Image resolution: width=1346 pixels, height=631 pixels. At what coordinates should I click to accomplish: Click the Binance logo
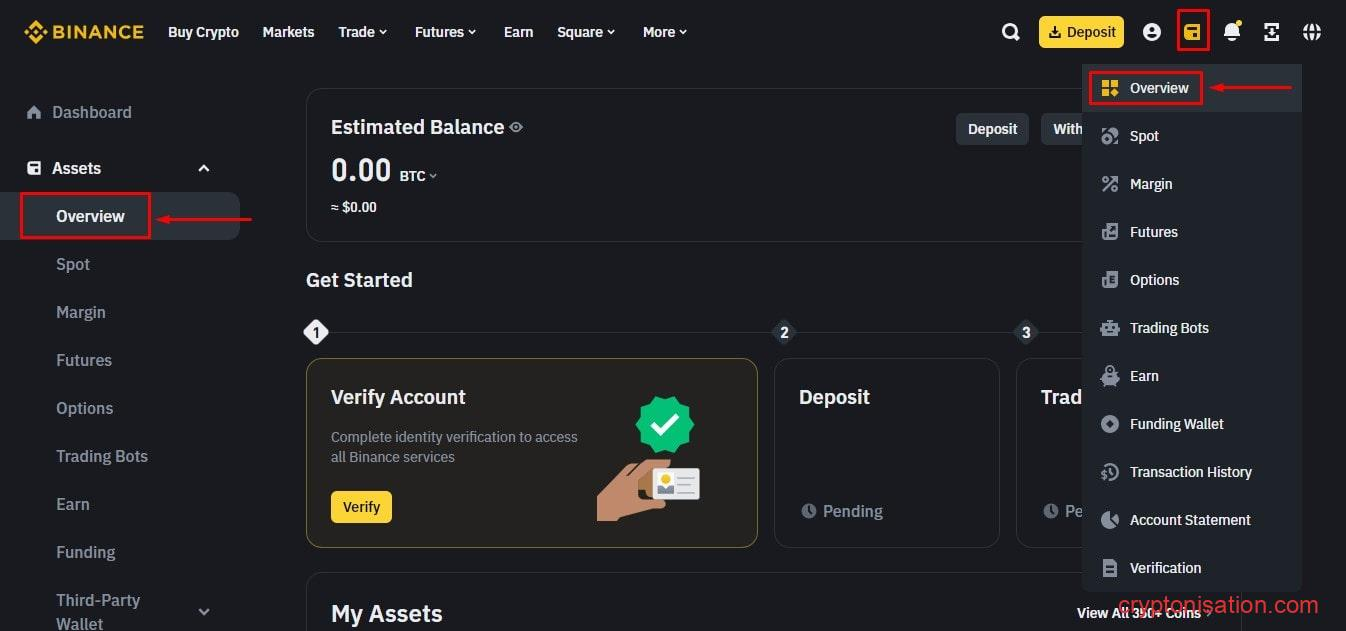pyautogui.click(x=84, y=32)
